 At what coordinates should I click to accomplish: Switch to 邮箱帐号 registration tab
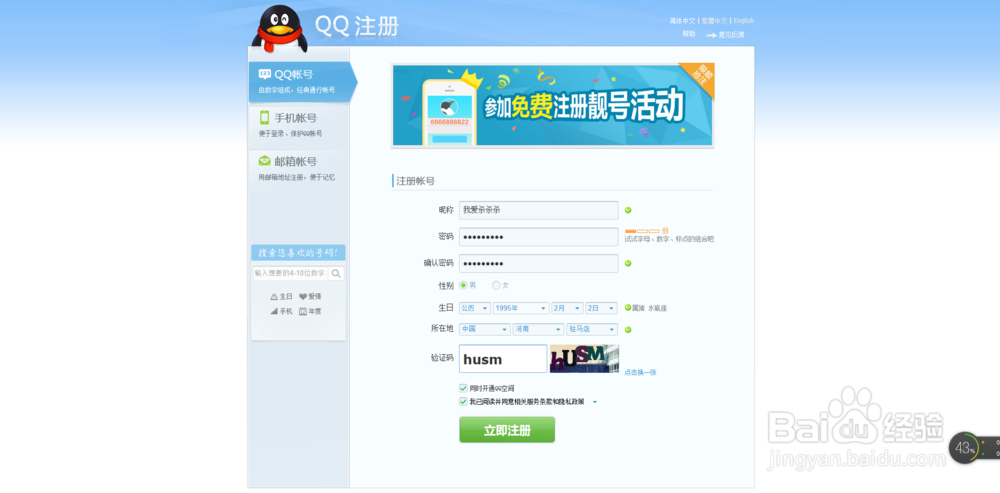click(299, 168)
